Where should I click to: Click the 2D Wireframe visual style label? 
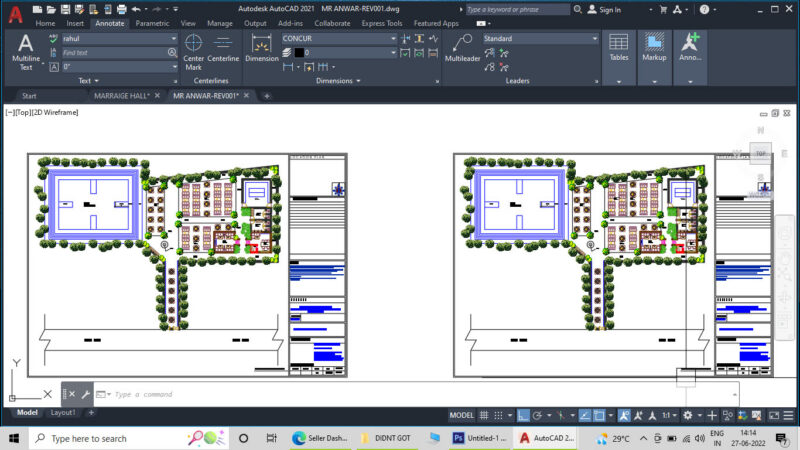point(55,112)
